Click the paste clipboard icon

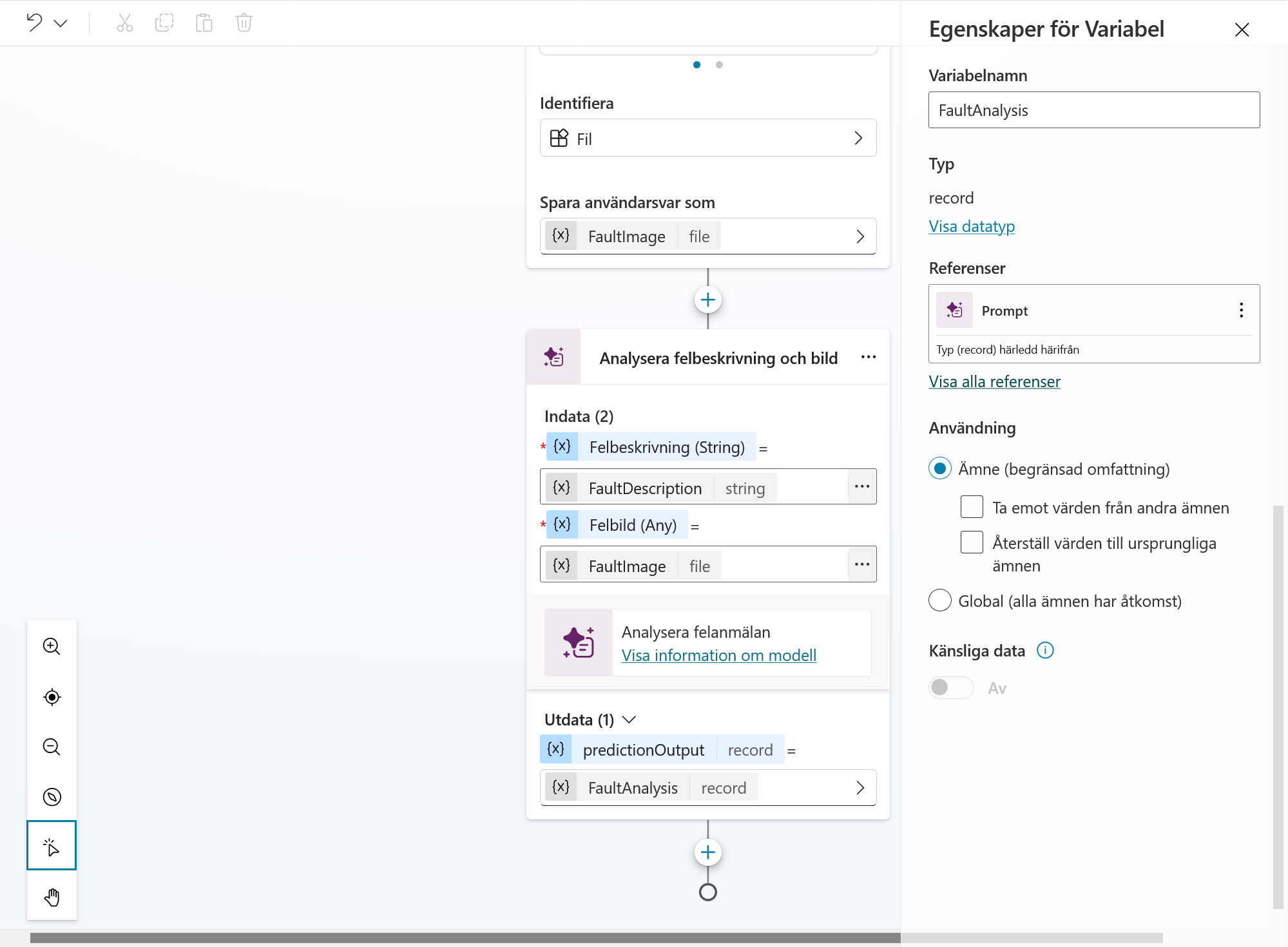pyautogui.click(x=204, y=23)
